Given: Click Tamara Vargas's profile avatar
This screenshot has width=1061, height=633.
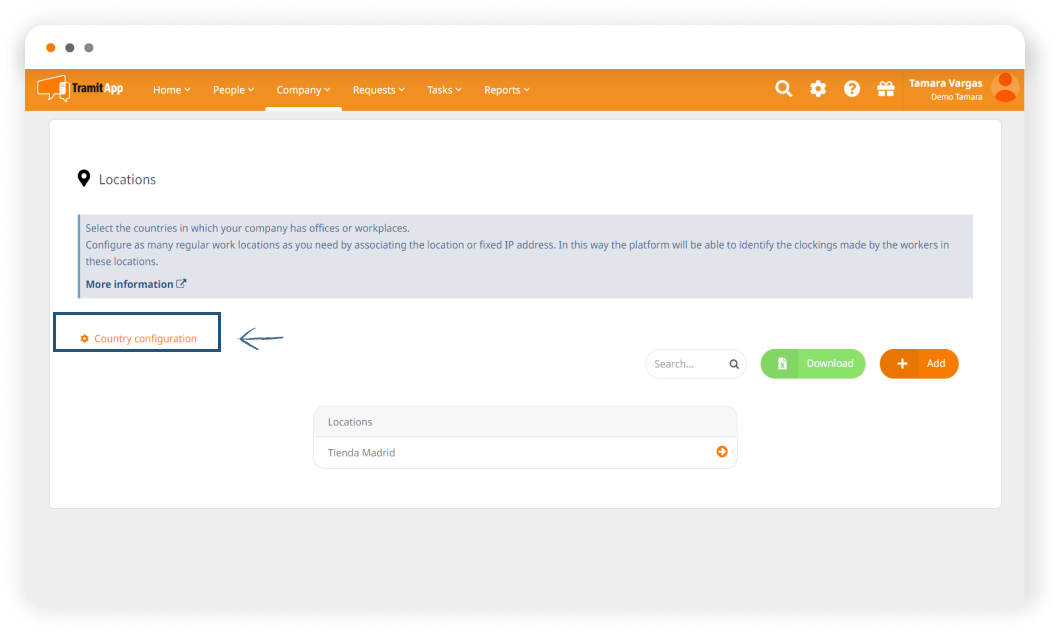Looking at the screenshot, I should pyautogui.click(x=1004, y=88).
